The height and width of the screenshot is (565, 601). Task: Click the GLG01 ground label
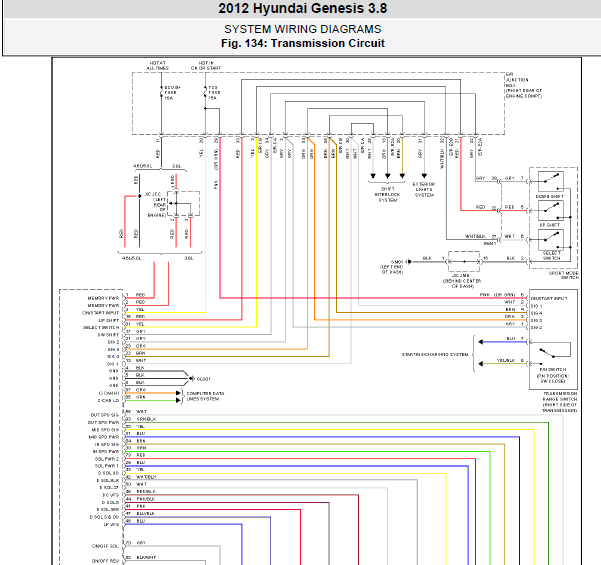[204, 379]
